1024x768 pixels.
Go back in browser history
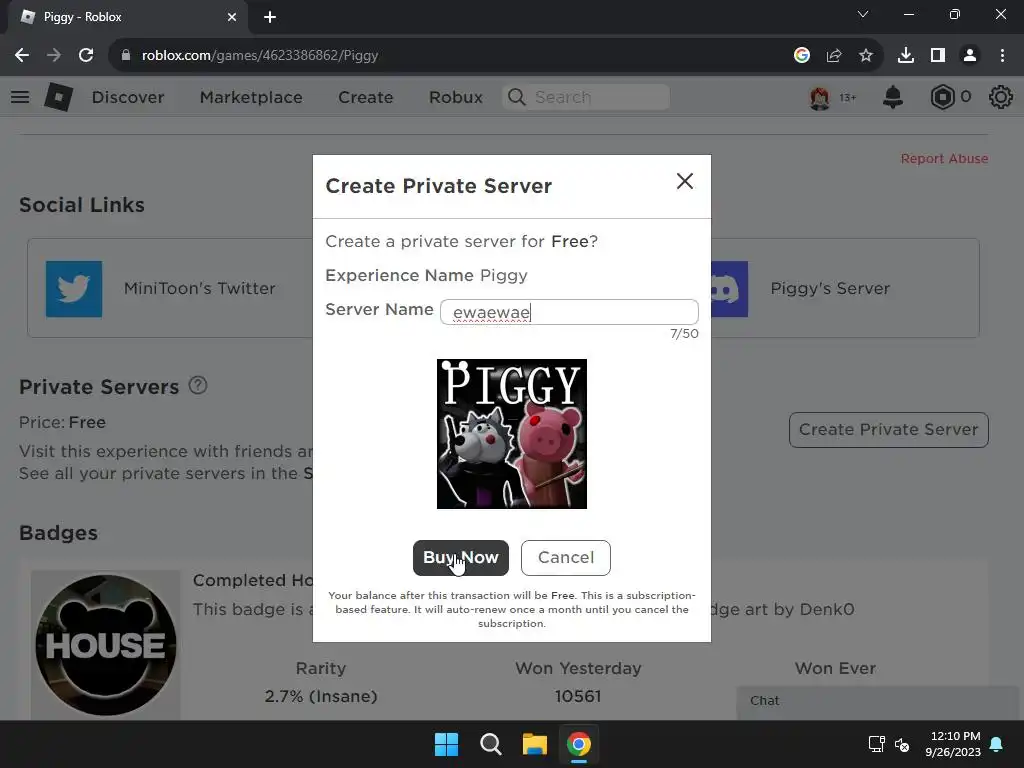point(22,56)
